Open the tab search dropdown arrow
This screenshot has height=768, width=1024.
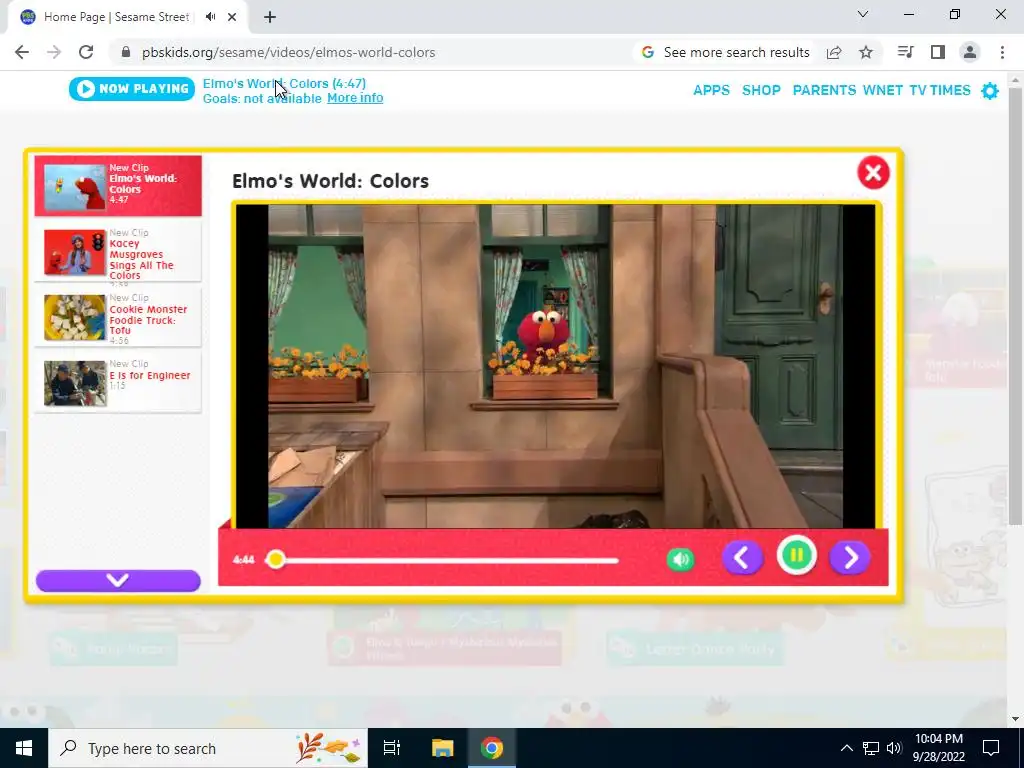coord(863,14)
